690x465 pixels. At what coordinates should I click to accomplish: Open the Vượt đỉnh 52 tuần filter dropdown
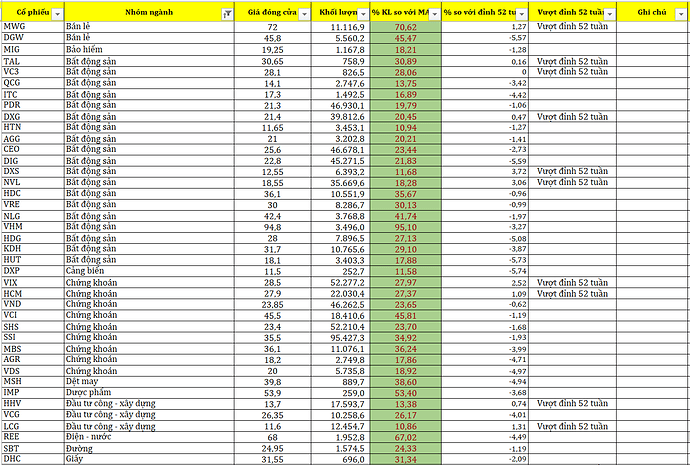click(610, 14)
